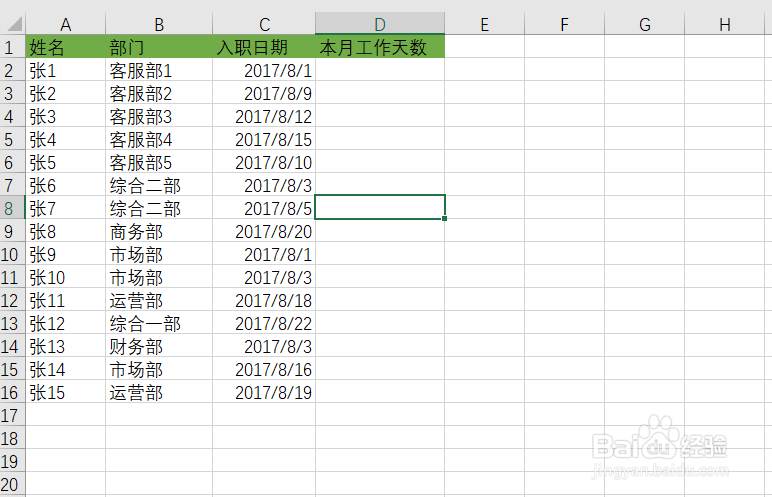Click cell containing 张11
The image size is (772, 497).
(65, 299)
